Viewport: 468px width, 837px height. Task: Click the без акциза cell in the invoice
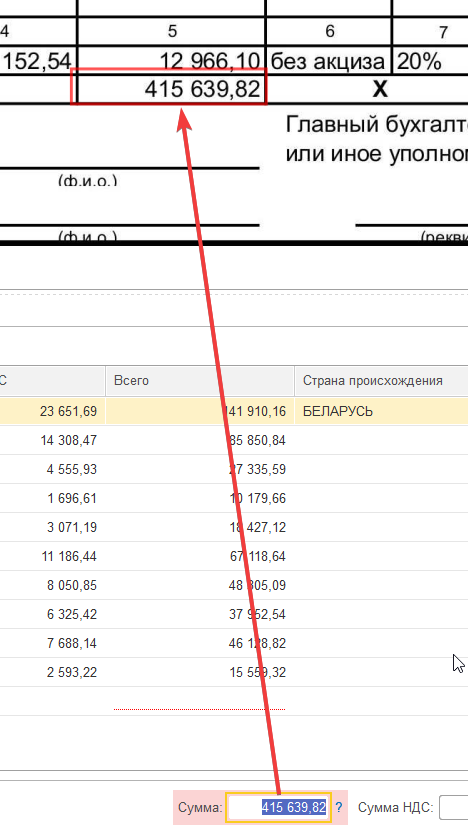(328, 61)
